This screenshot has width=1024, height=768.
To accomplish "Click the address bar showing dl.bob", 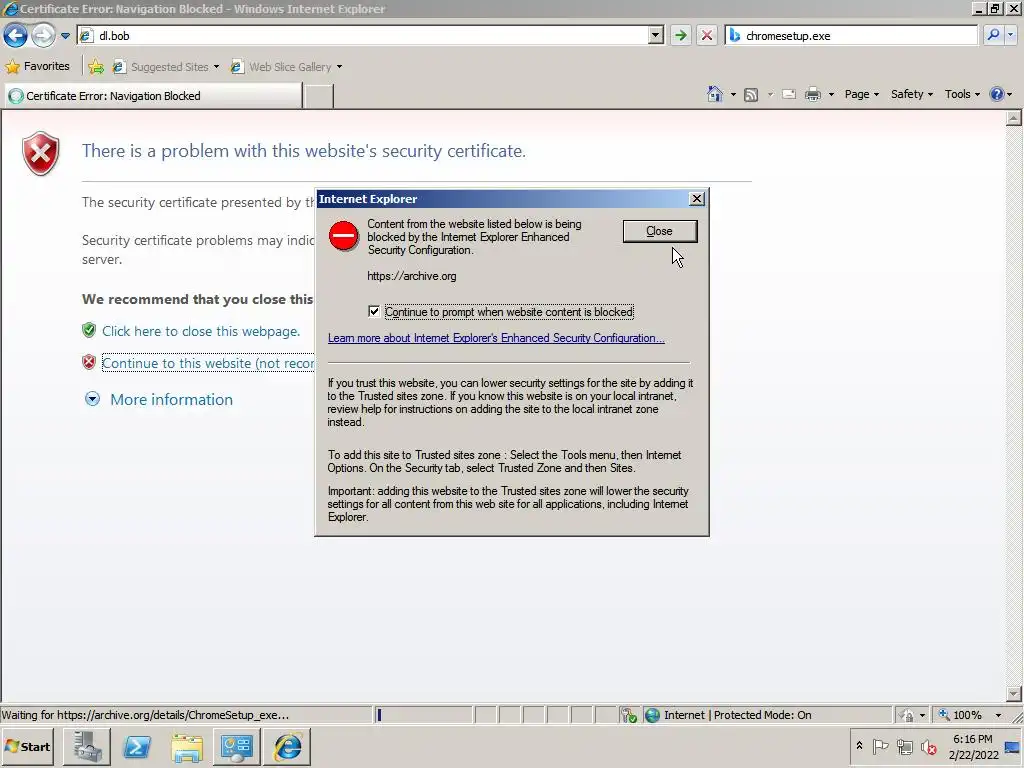I will [x=363, y=35].
